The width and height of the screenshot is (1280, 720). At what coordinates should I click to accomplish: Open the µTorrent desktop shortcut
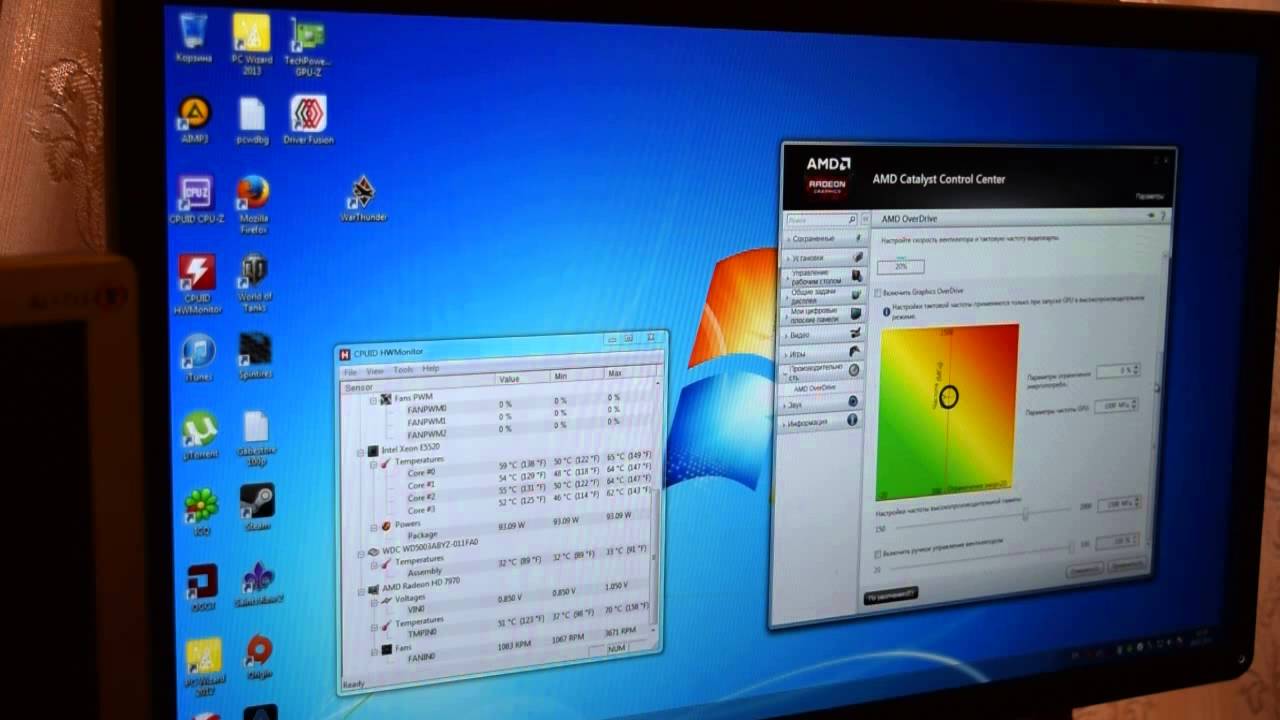tap(200, 435)
